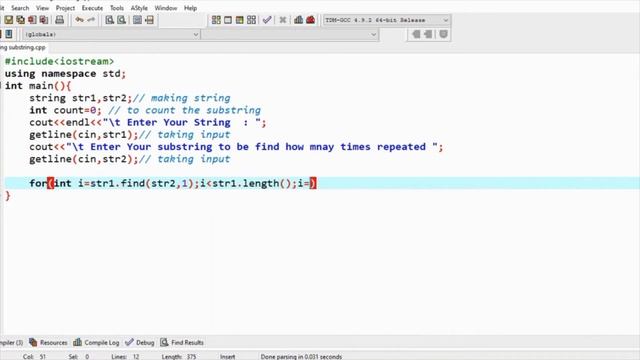
Task: Click the blue bookmark icon left of globals
Action: coord(9,34)
